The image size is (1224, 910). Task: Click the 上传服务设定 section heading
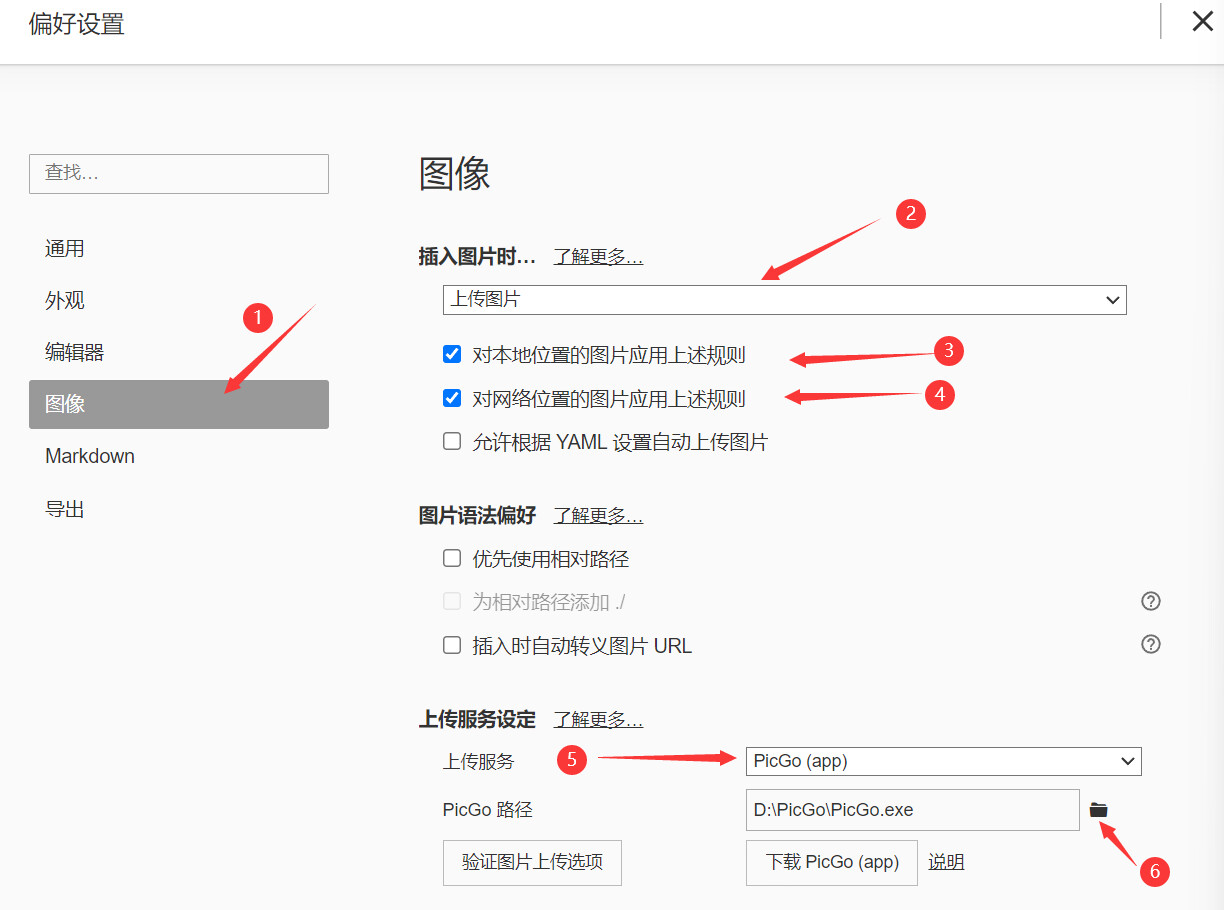point(477,720)
